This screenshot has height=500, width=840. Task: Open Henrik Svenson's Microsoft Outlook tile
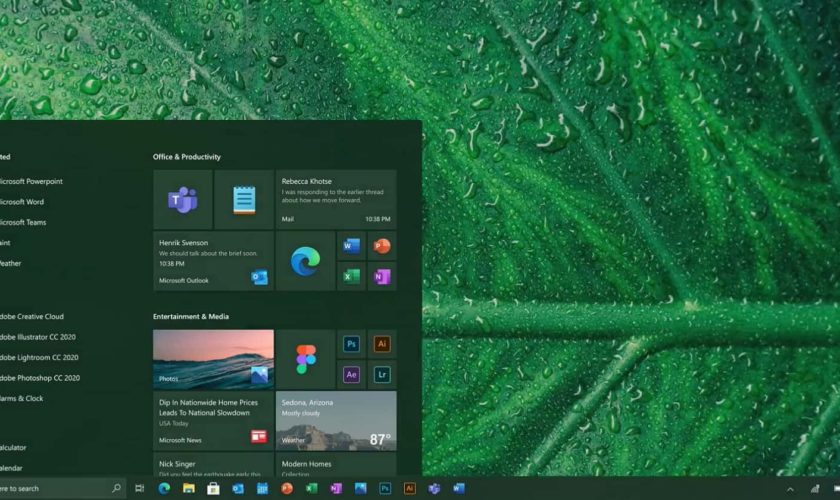click(x=213, y=261)
